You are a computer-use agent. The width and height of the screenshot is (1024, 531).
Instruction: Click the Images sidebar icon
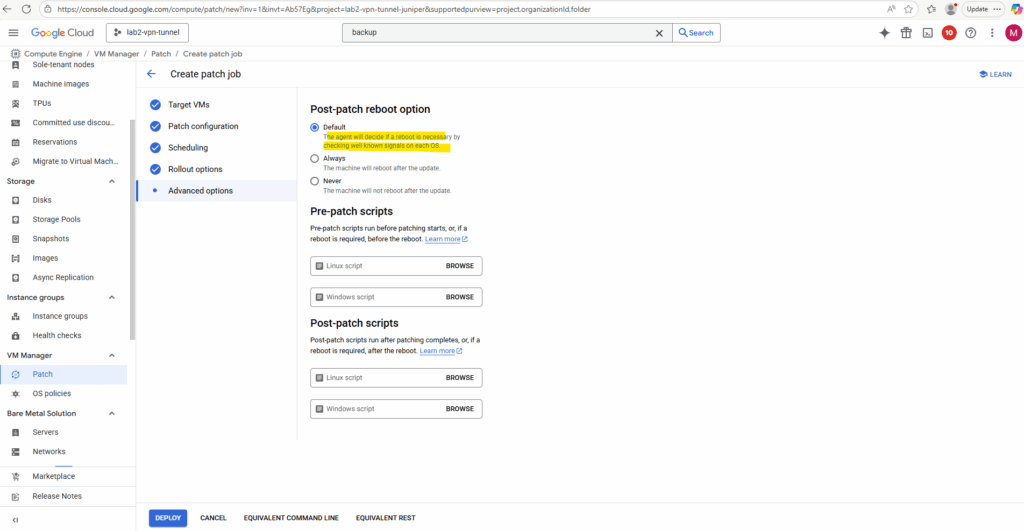[16, 258]
